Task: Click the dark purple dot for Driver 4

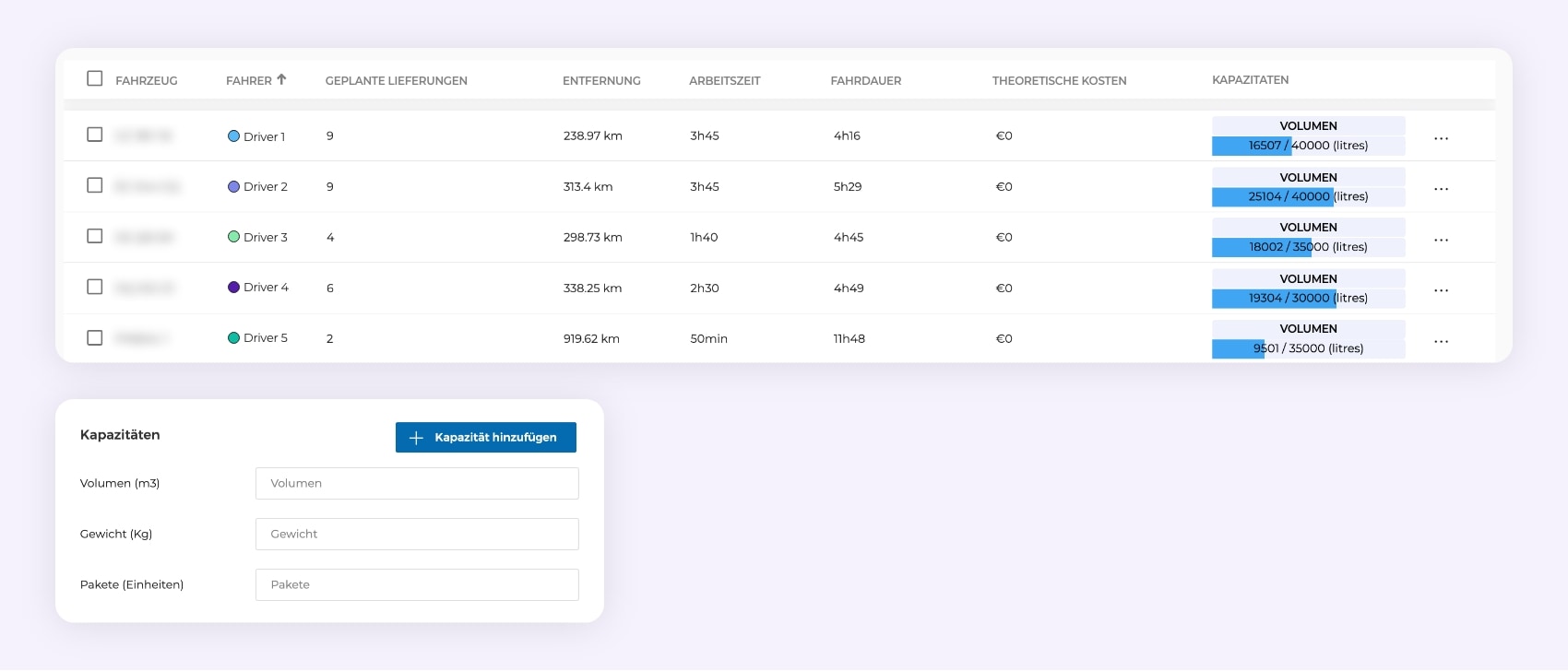Action: tap(233, 288)
